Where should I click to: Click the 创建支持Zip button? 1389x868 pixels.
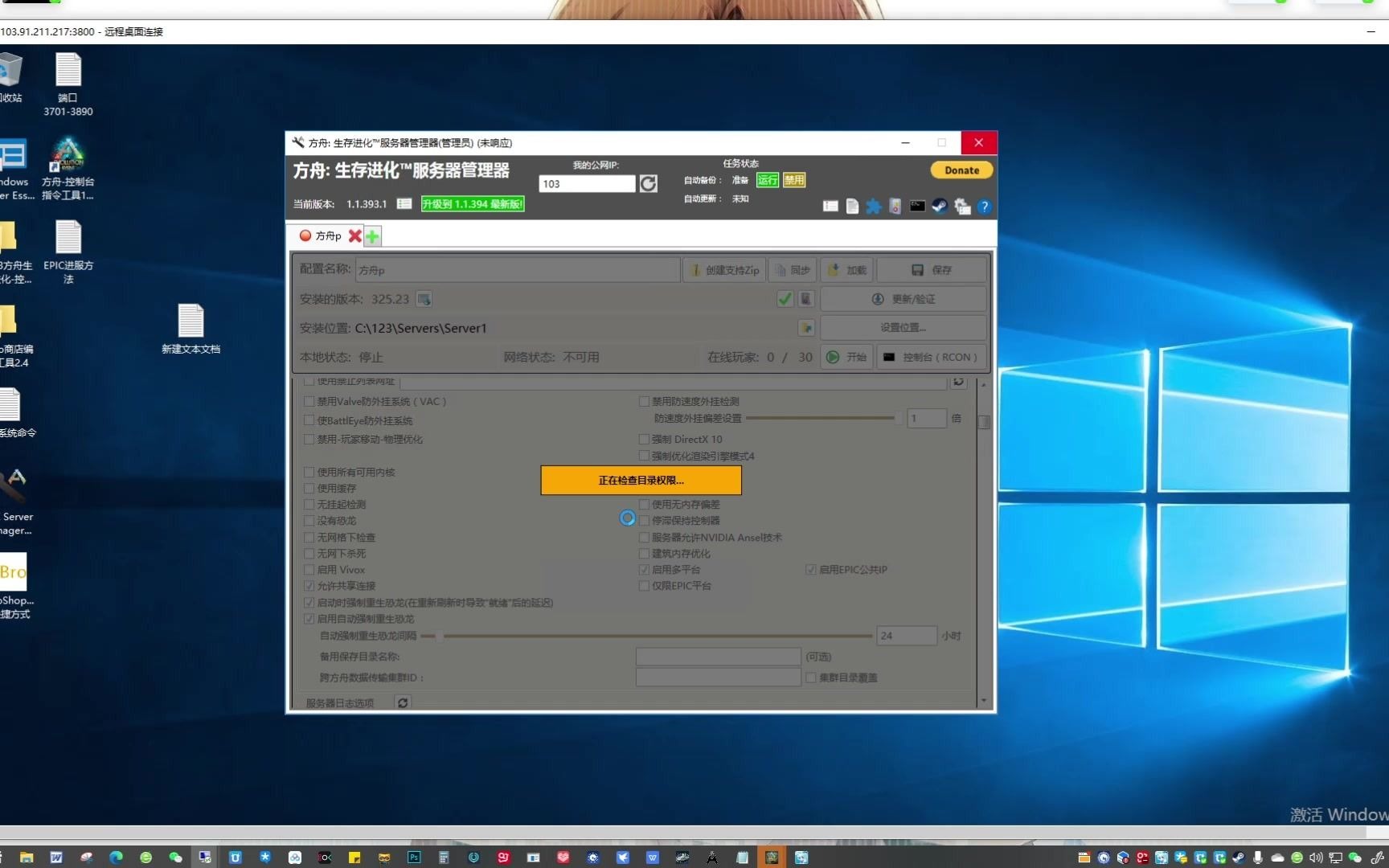click(725, 270)
